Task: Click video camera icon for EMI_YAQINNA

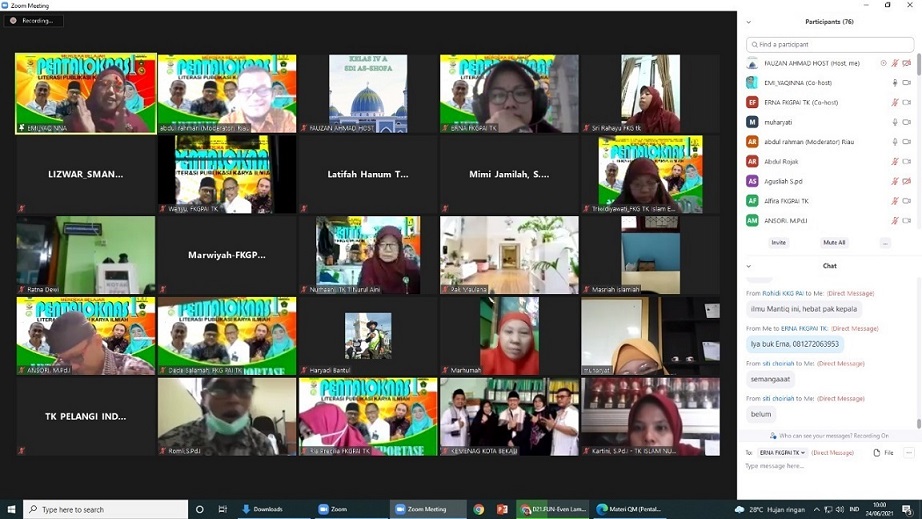Action: pyautogui.click(x=907, y=83)
